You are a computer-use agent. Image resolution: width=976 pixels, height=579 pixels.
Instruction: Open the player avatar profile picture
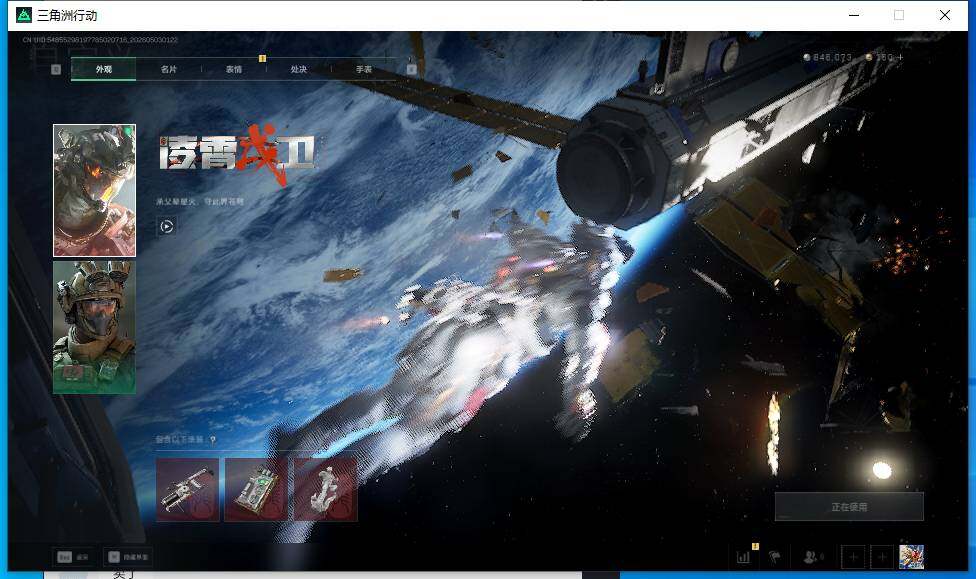click(911, 557)
